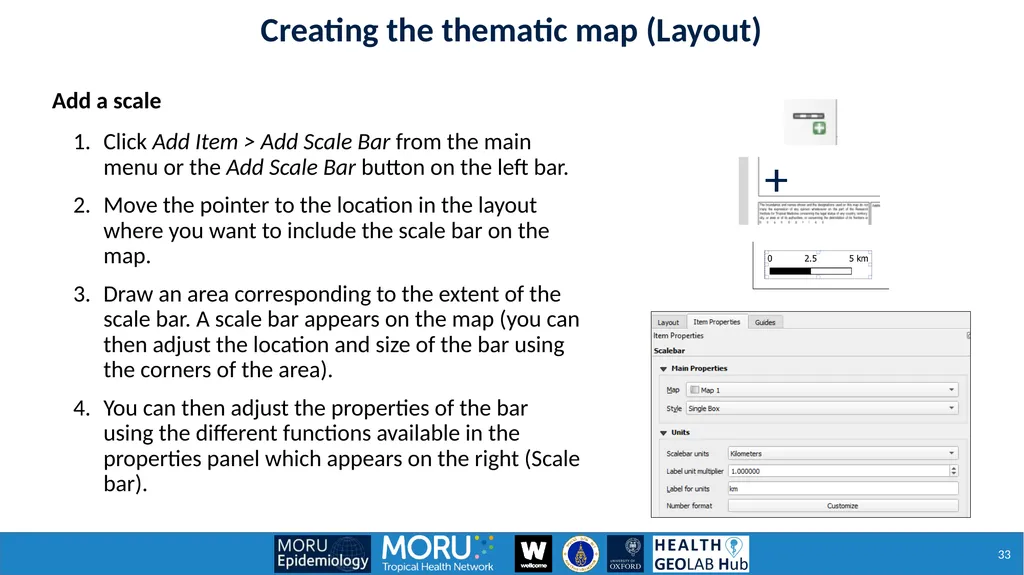
Task: Open the Guides tab
Action: point(765,322)
